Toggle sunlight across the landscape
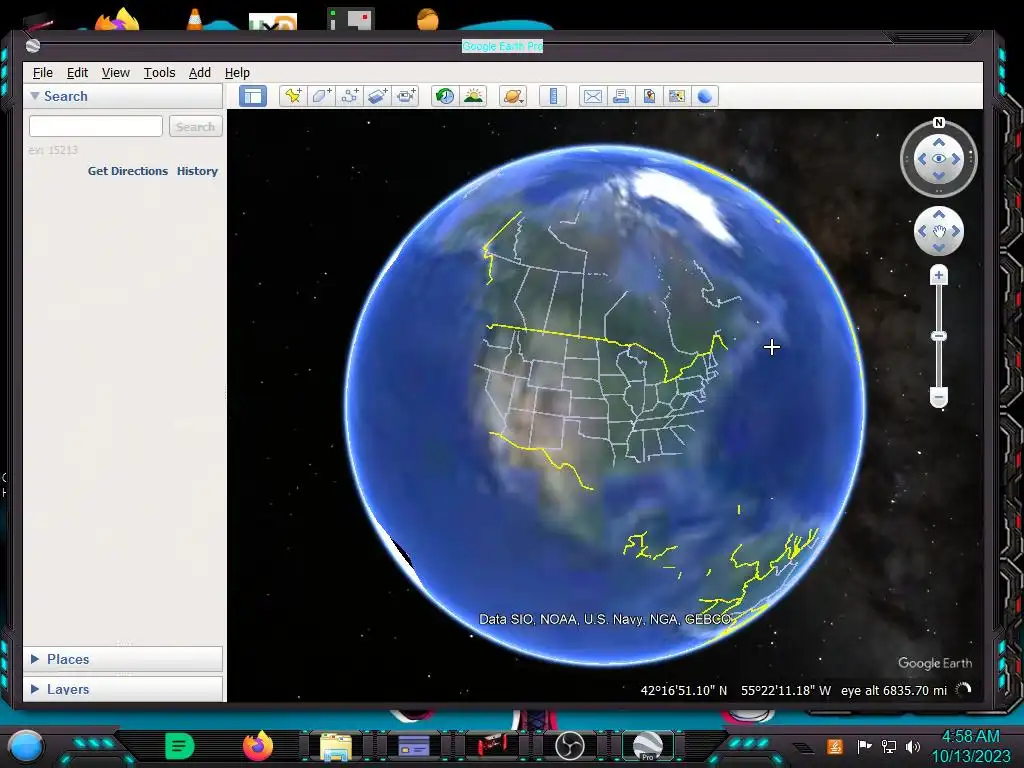Image resolution: width=1024 pixels, height=768 pixels. click(x=473, y=97)
